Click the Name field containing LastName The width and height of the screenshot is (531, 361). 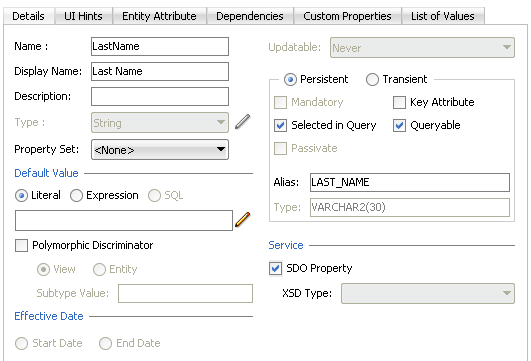click(x=160, y=46)
